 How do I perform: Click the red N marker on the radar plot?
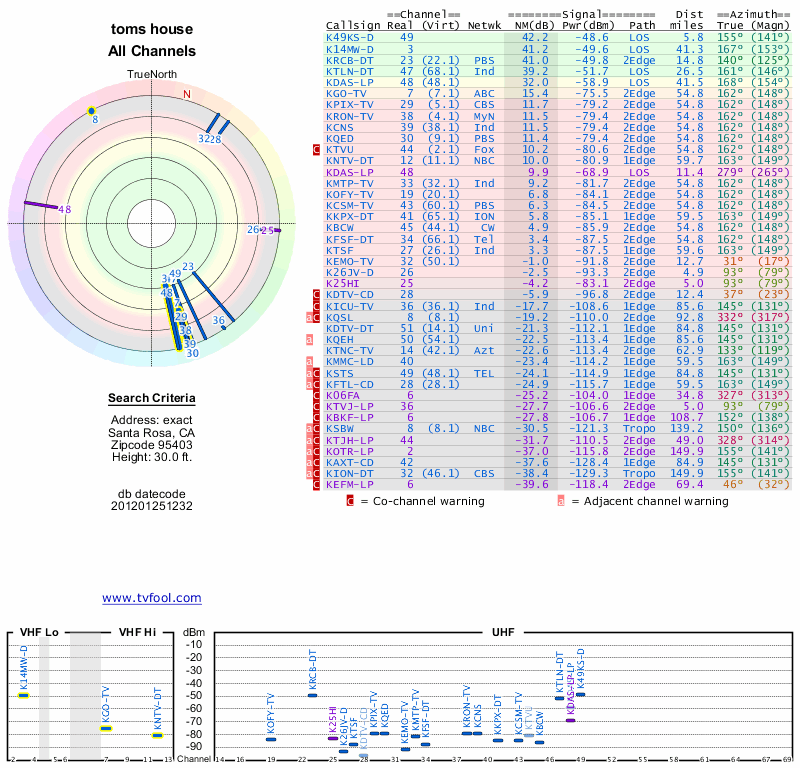[186, 95]
